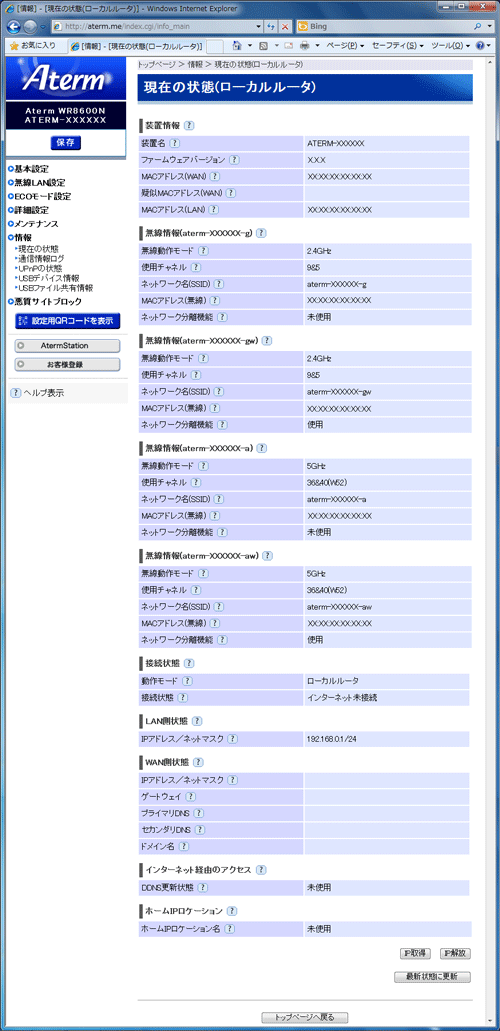The width and height of the screenshot is (500, 1031).
Task: Click the AtermStation button
Action: click(x=67, y=345)
